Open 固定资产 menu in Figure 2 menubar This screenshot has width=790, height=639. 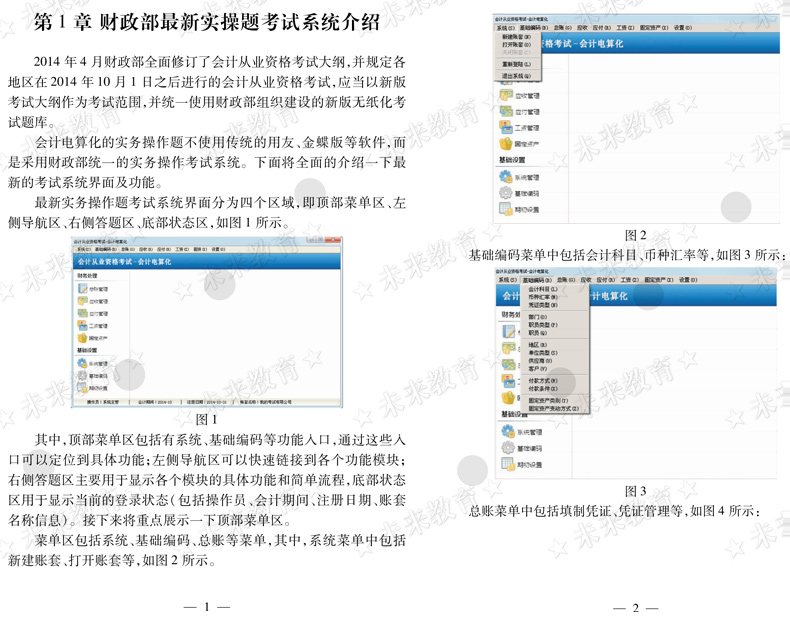point(654,28)
